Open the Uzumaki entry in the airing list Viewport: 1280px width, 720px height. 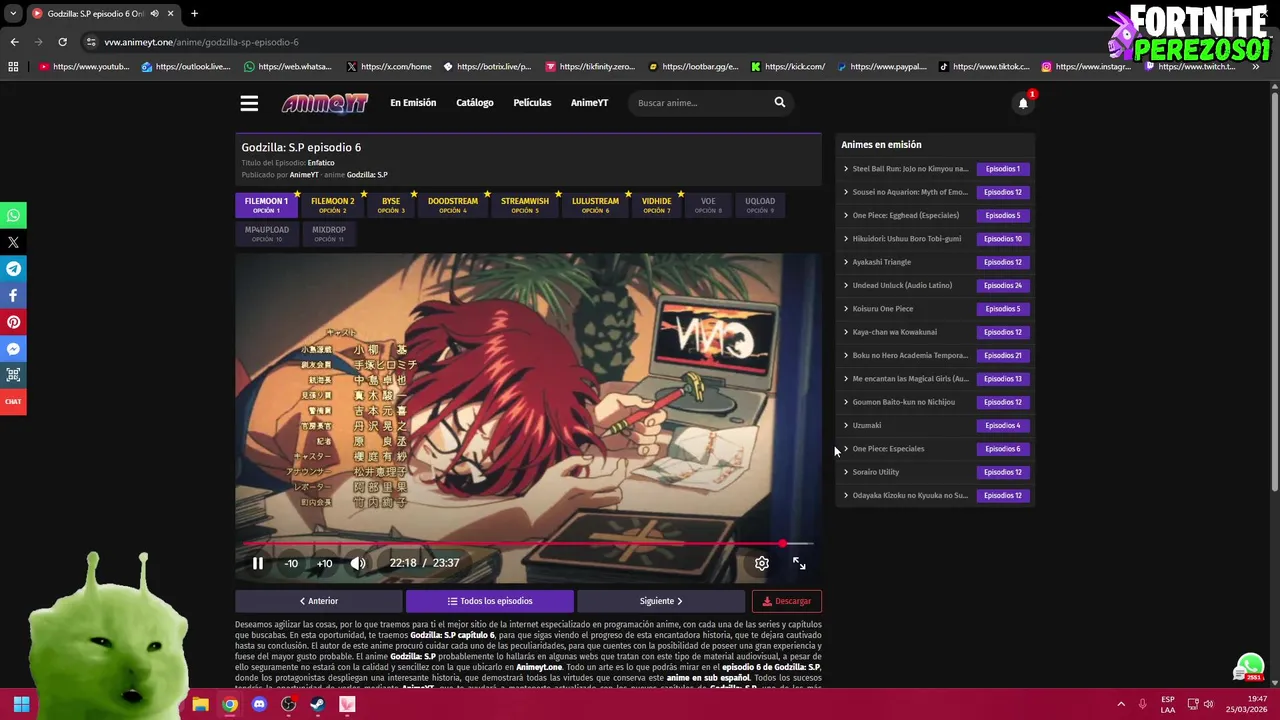866,425
